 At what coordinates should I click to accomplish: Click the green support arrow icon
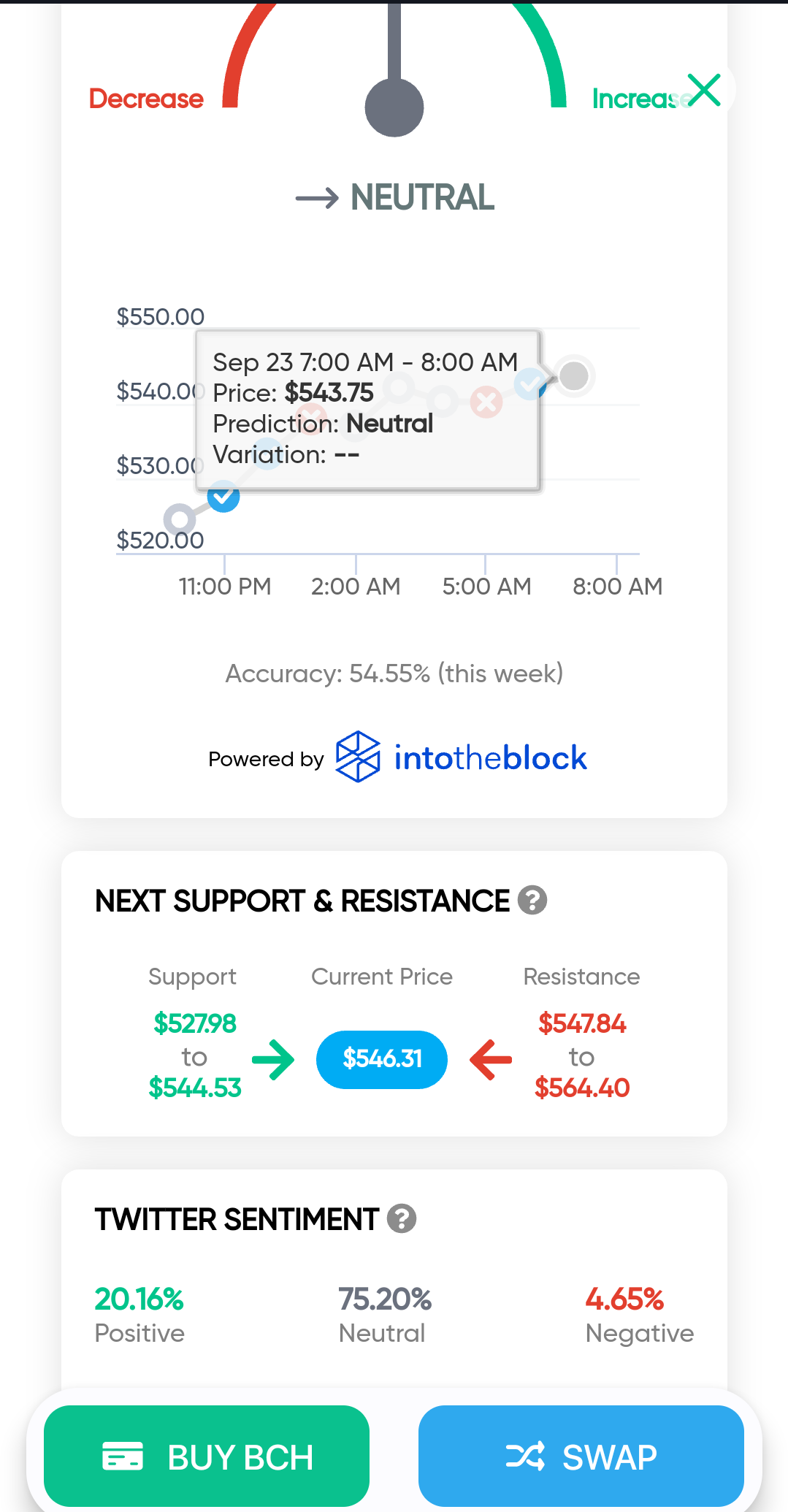click(x=273, y=1059)
